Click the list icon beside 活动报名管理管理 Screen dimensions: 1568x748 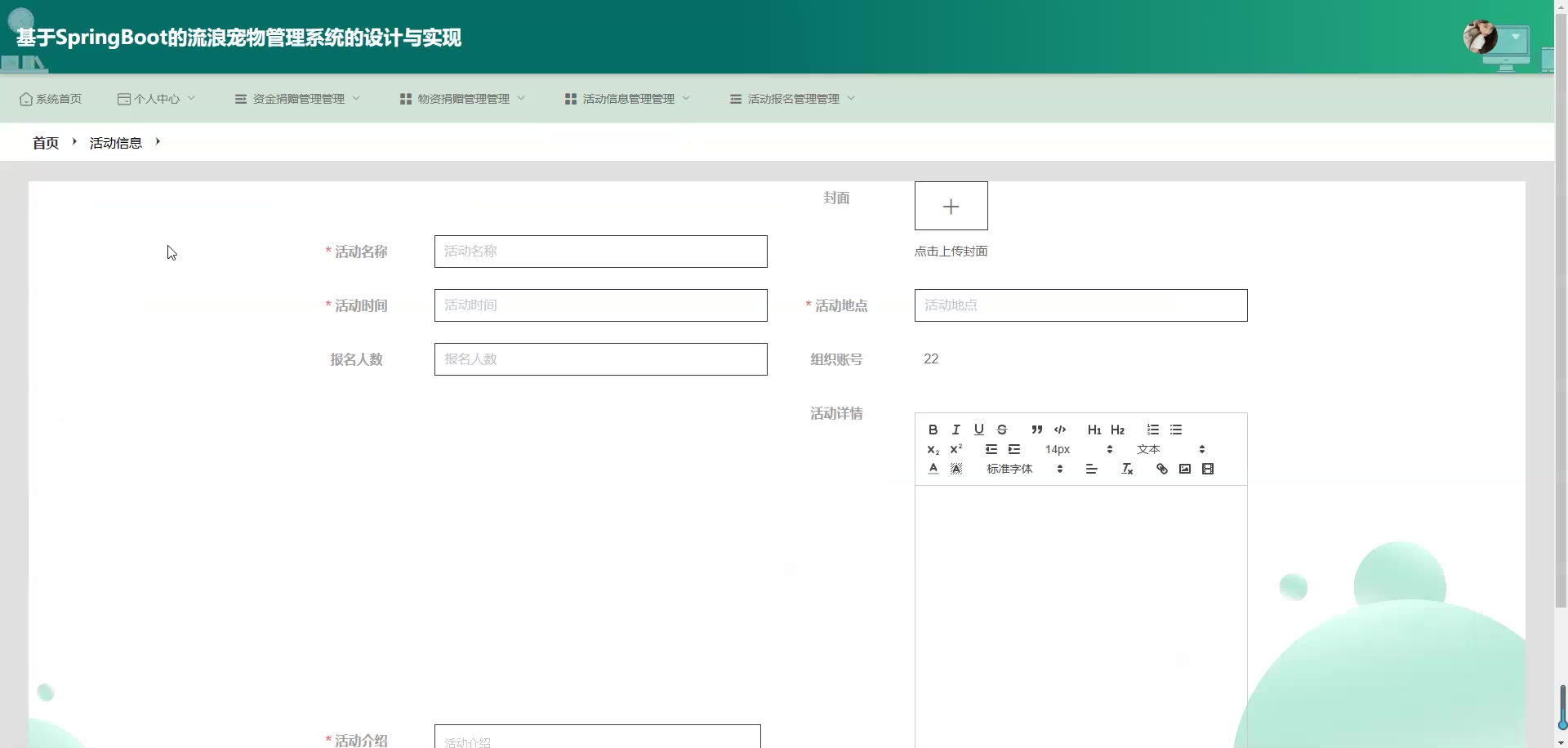tap(735, 99)
